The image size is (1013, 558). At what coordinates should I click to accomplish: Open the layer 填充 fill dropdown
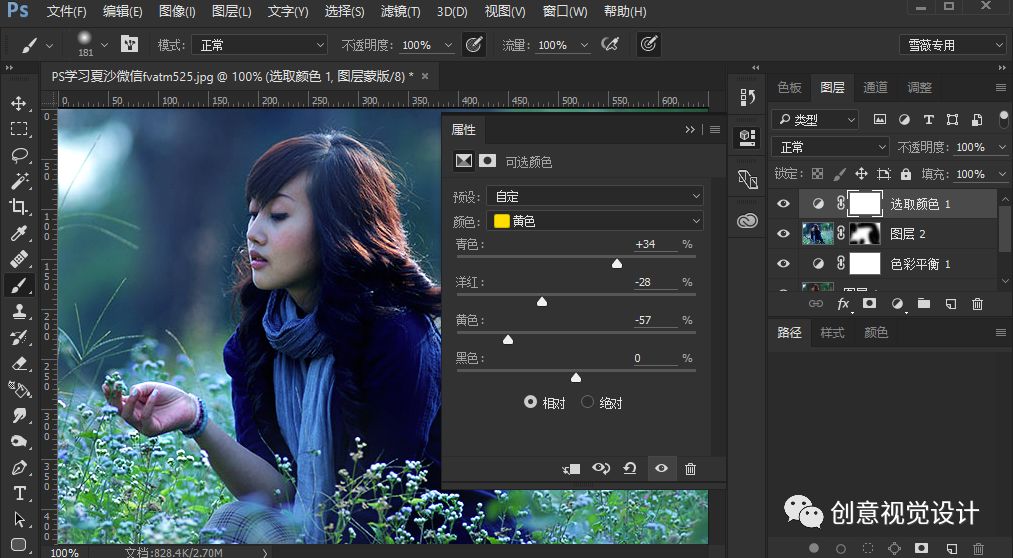(x=1002, y=174)
